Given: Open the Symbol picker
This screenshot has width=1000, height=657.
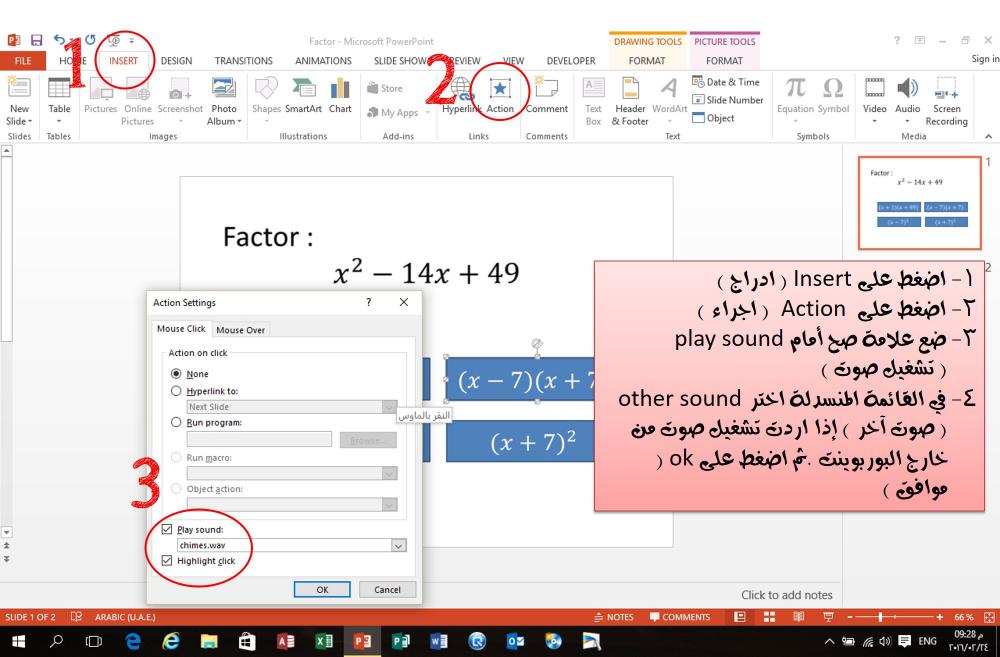Looking at the screenshot, I should point(833,95).
